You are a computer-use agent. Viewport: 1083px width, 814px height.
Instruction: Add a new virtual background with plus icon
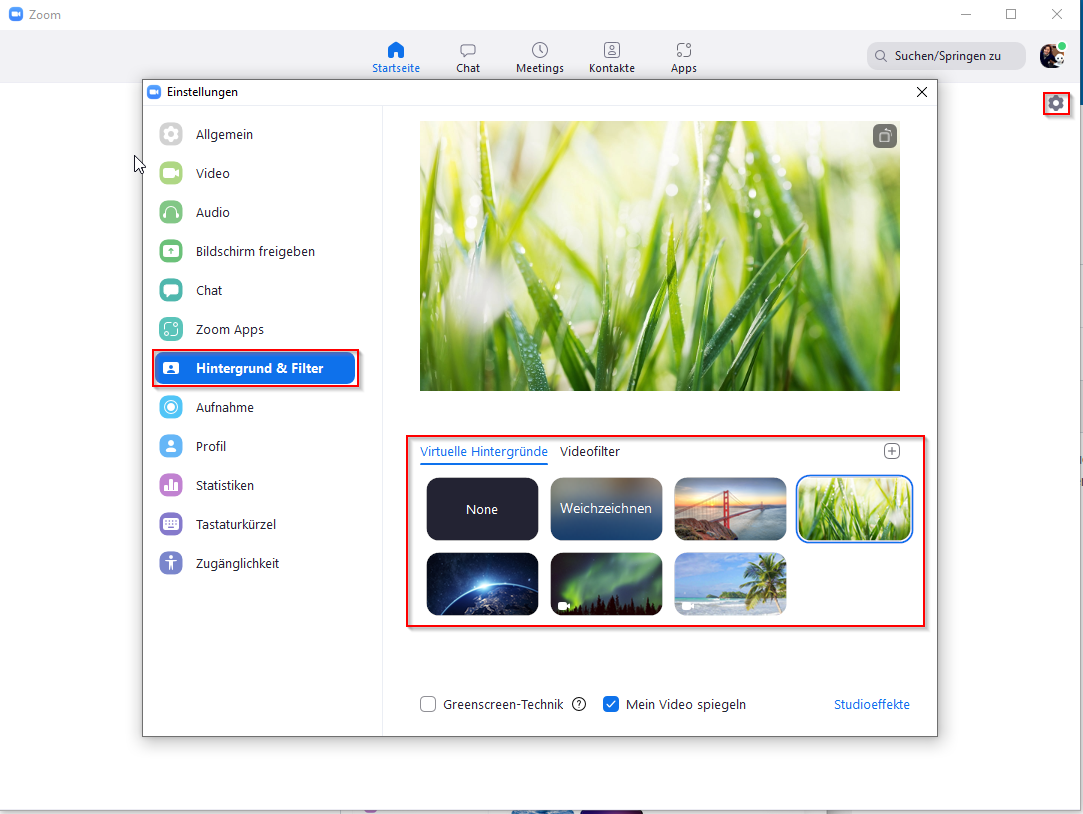tap(892, 451)
